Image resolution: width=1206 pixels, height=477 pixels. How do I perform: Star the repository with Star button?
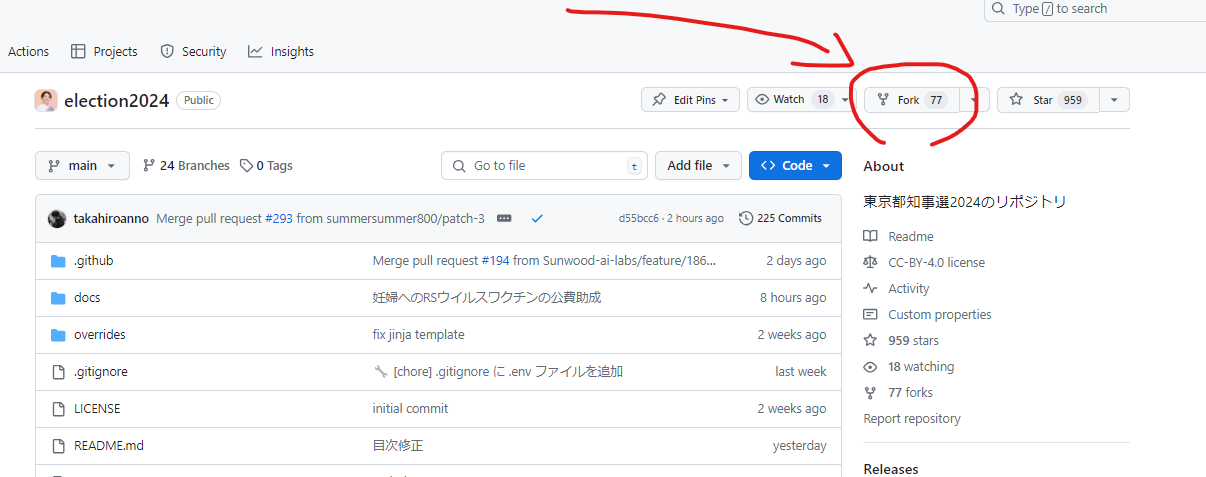click(x=1048, y=100)
